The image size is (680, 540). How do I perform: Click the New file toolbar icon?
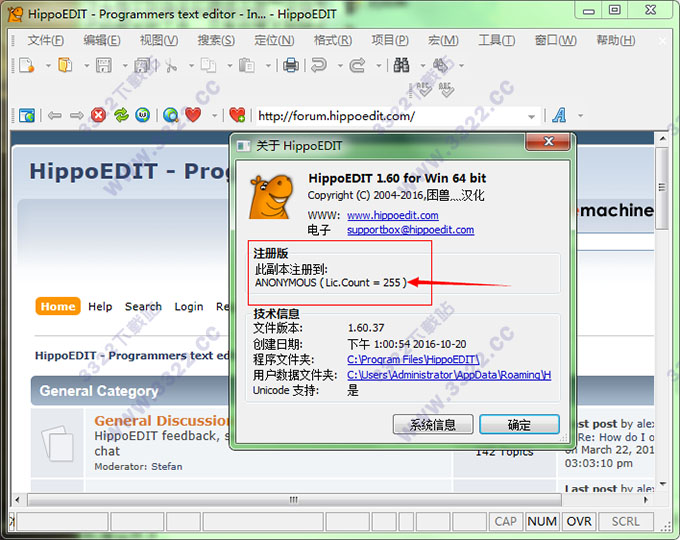26,65
